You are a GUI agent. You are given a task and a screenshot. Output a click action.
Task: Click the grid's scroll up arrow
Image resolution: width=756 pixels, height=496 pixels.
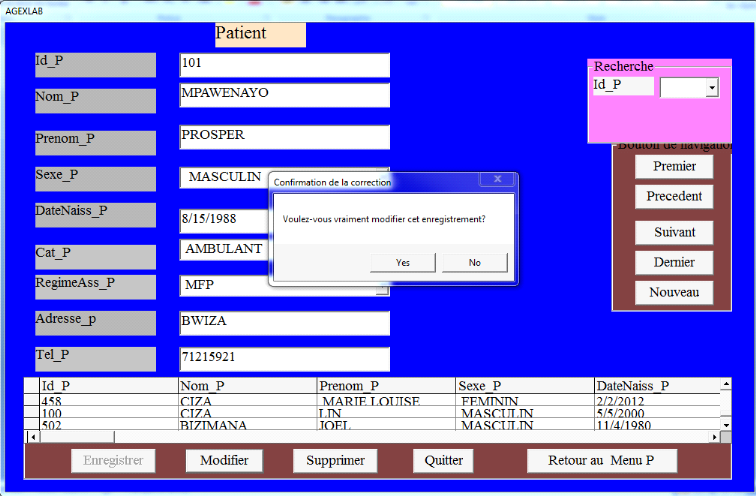[x=726, y=384]
